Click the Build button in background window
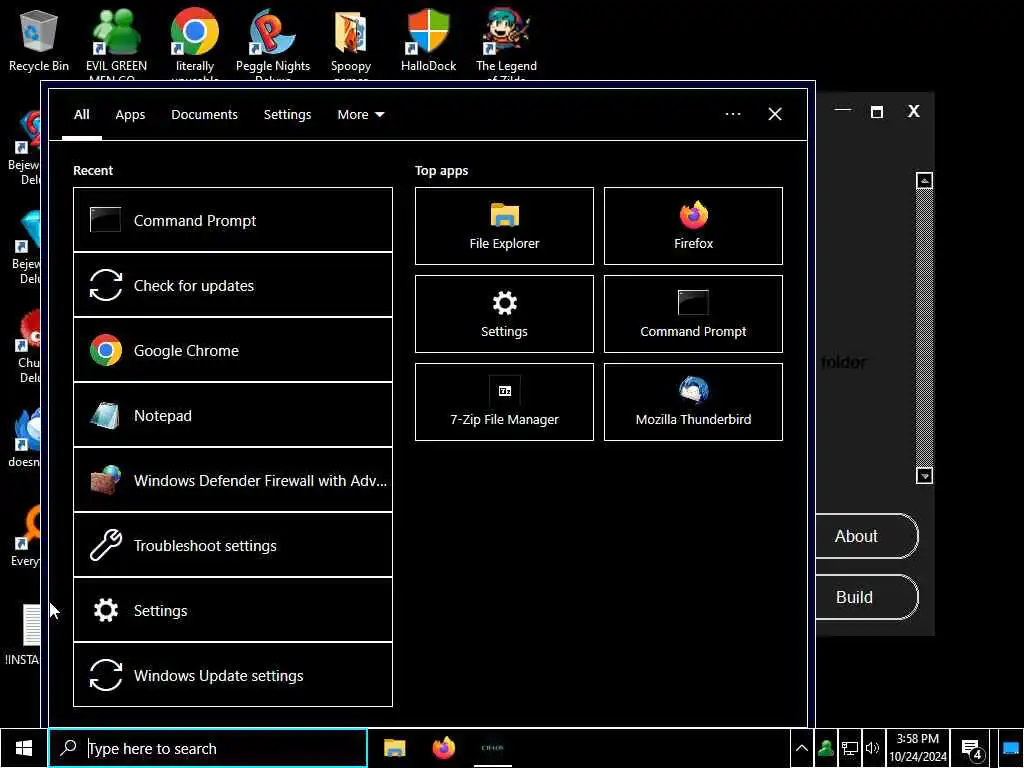 866,597
